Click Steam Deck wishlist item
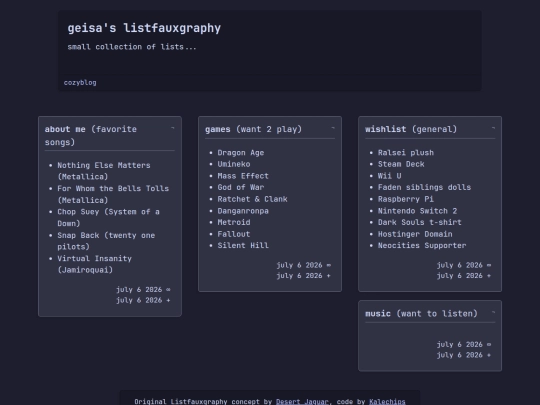The image size is (540, 405). coord(401,164)
